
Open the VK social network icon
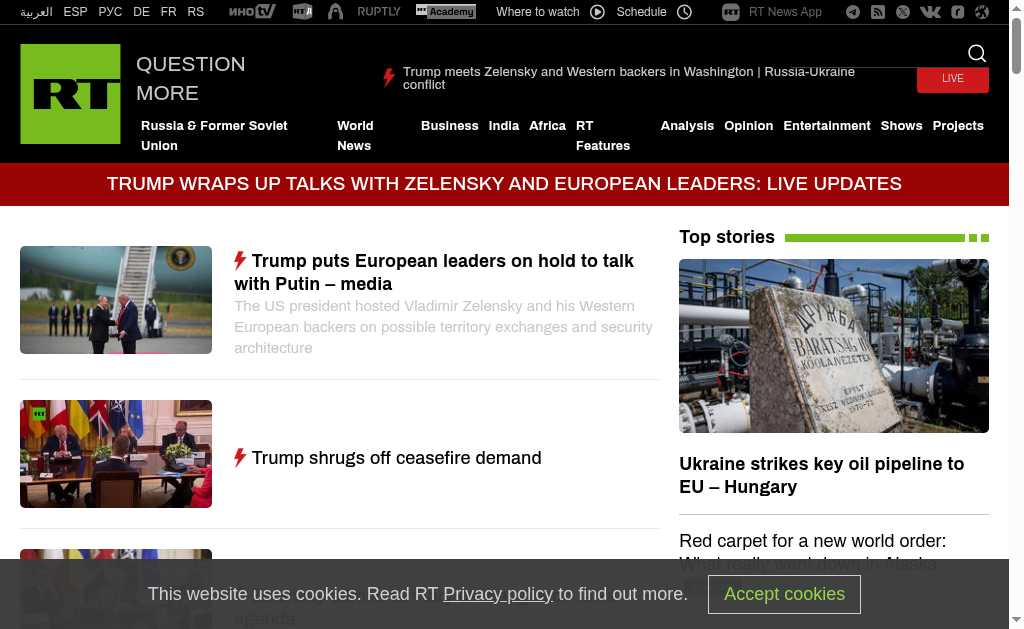pos(931,12)
